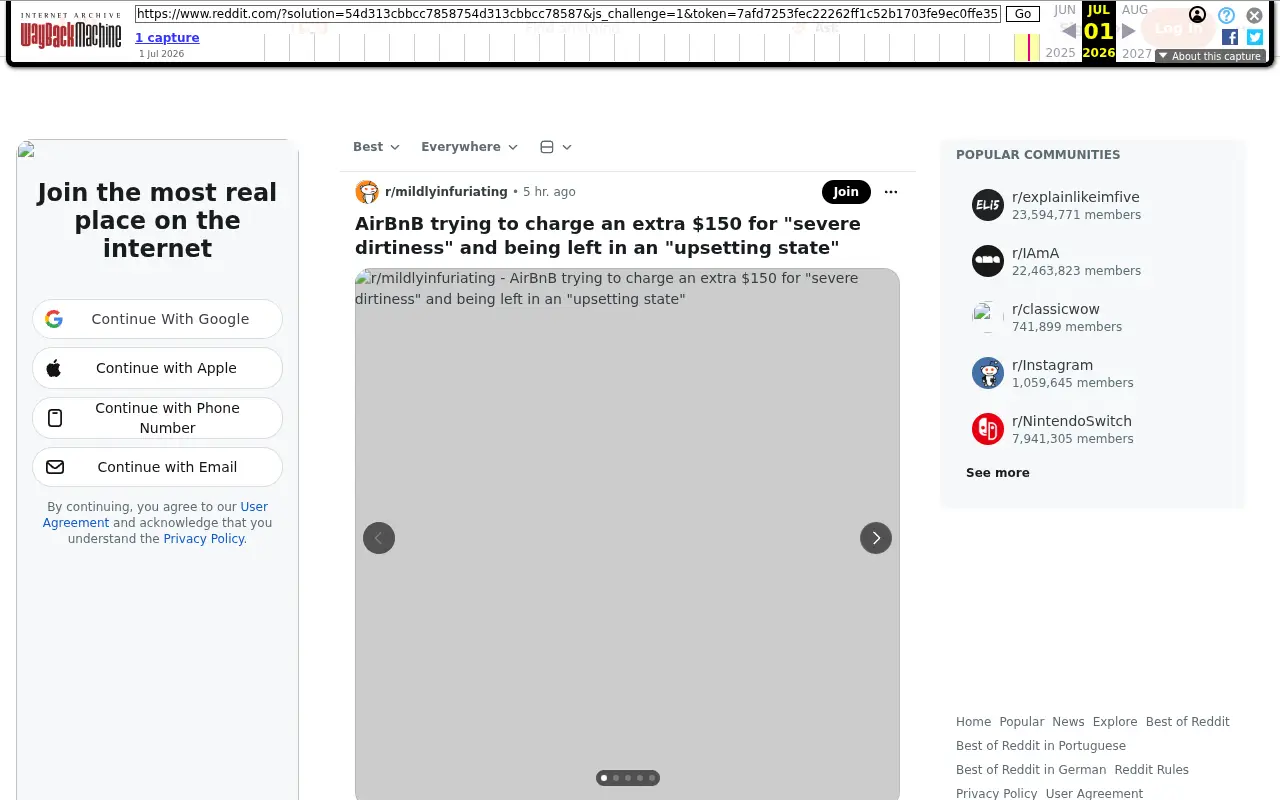Click the r/explainlikeimfive ELI5 avatar
This screenshot has height=800, width=1280.
pyautogui.click(x=988, y=205)
